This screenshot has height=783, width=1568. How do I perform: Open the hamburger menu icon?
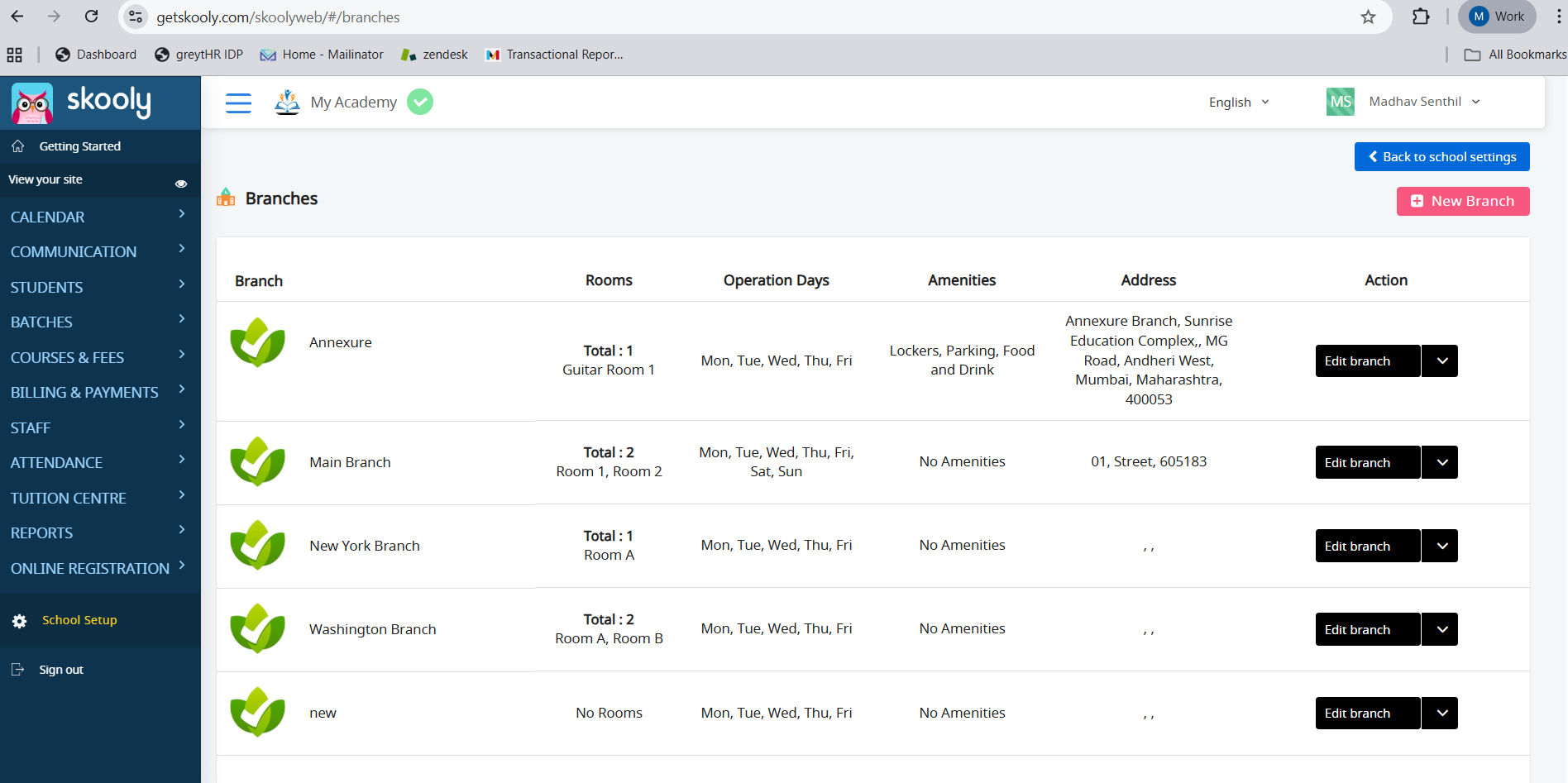[238, 103]
